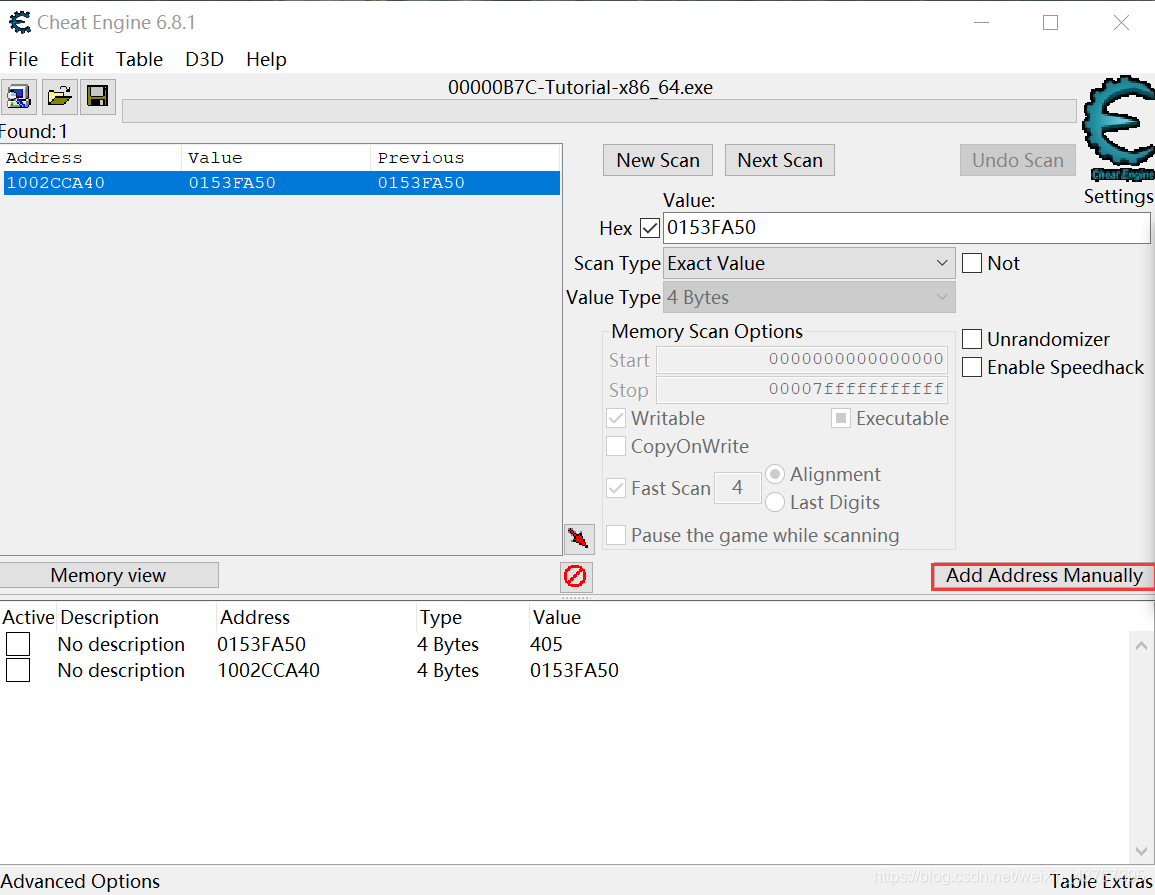1155x895 pixels.
Task: Click address 1002CCA40 in address table
Action: (x=269, y=670)
